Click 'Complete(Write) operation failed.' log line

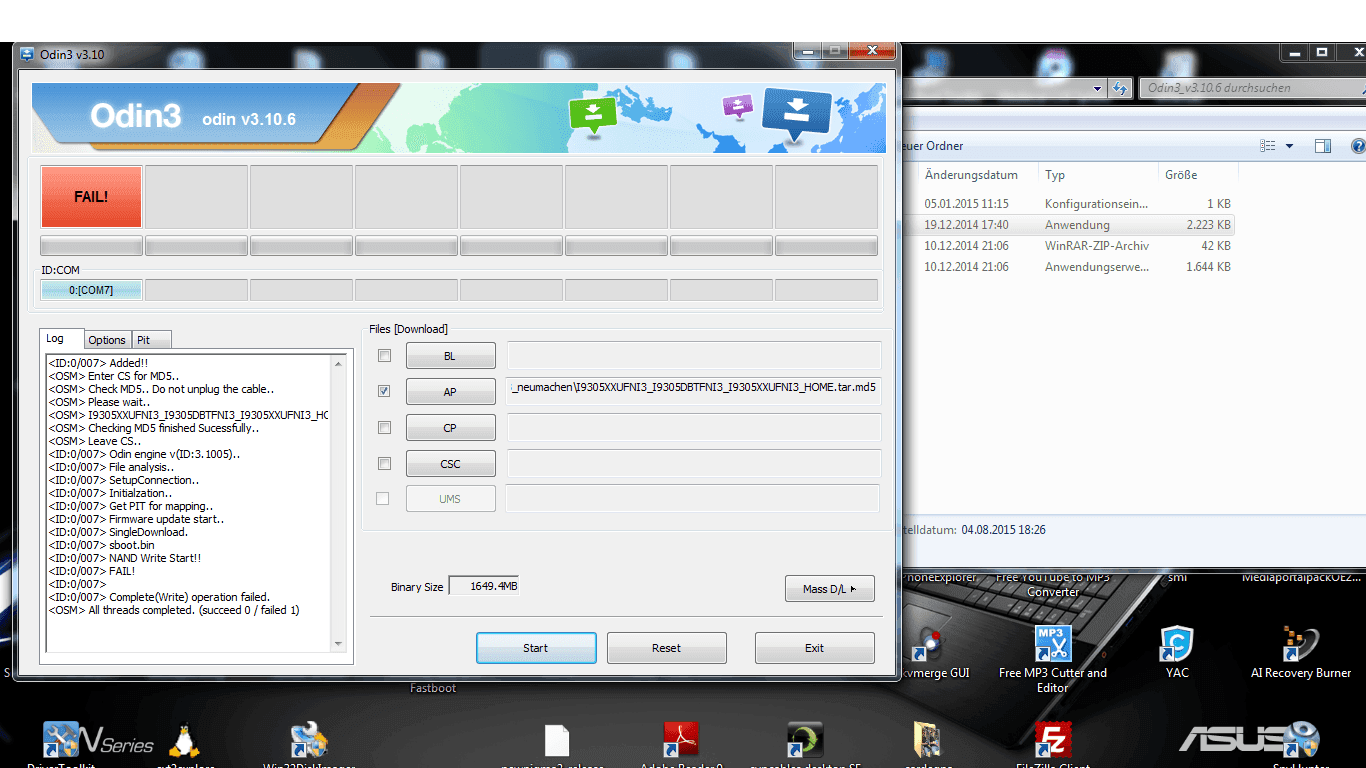[x=159, y=597]
